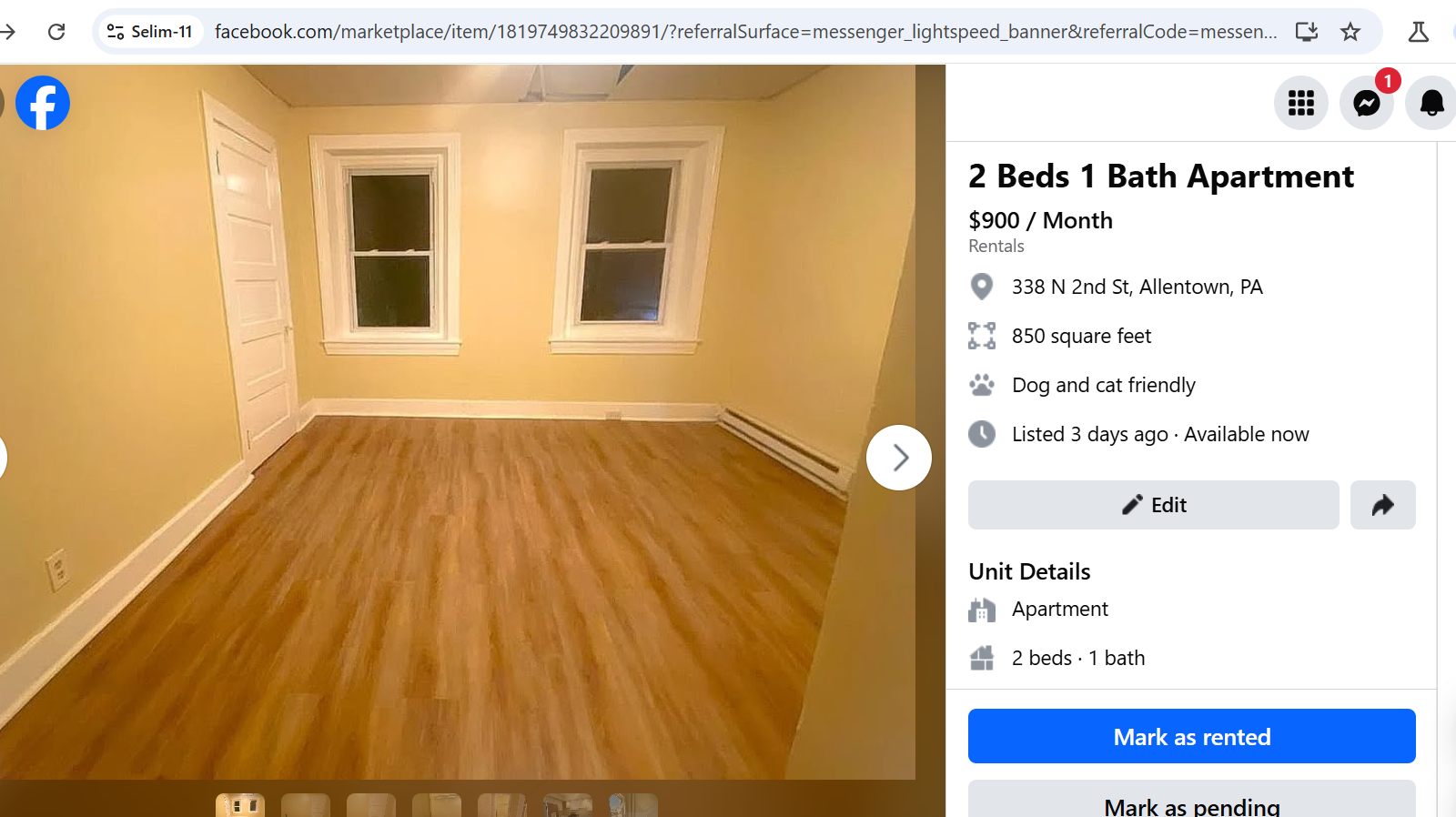Click the site info icon beside Selim-11
The width and height of the screenshot is (1456, 817).
coord(116,32)
